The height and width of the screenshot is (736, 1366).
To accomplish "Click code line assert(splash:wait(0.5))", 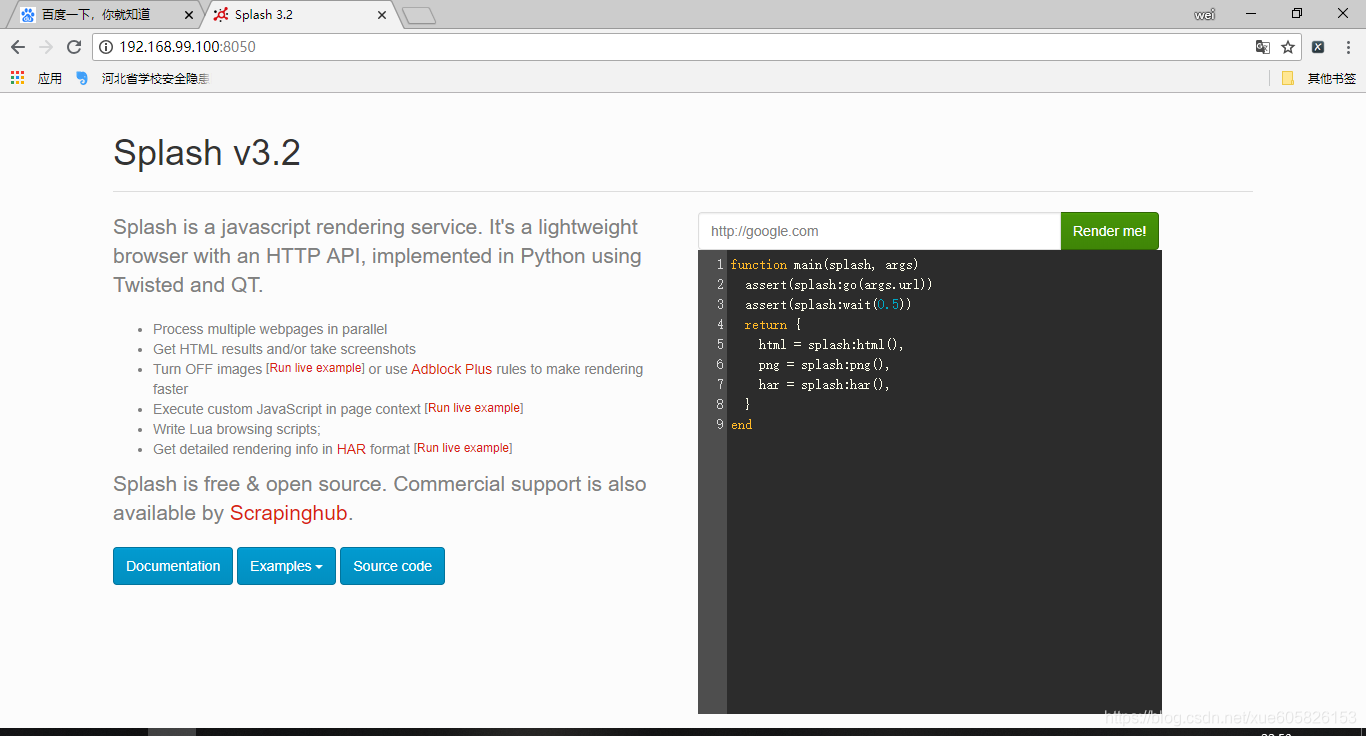I will 828,305.
